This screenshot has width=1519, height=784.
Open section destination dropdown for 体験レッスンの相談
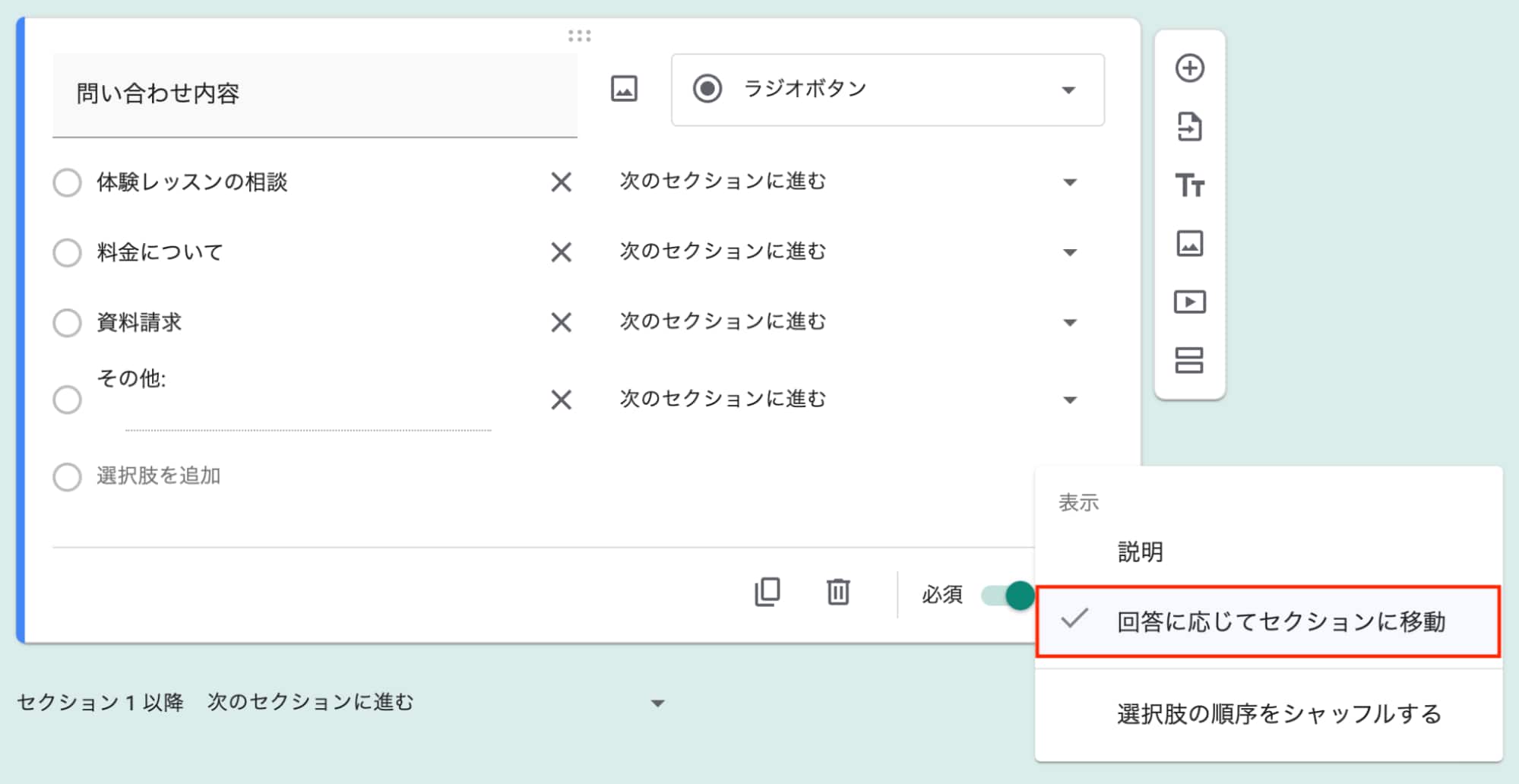[850, 182]
